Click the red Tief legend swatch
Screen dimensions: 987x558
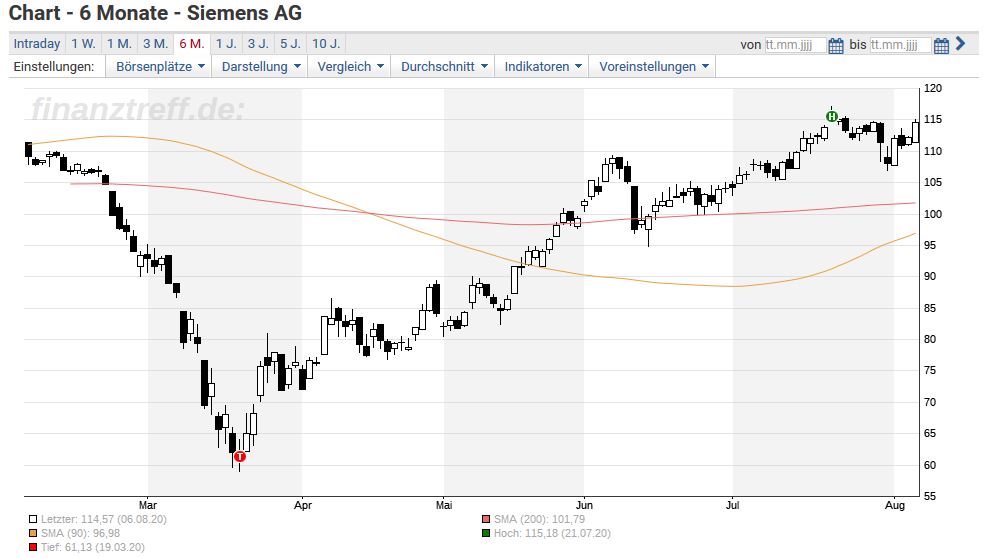click(33, 547)
